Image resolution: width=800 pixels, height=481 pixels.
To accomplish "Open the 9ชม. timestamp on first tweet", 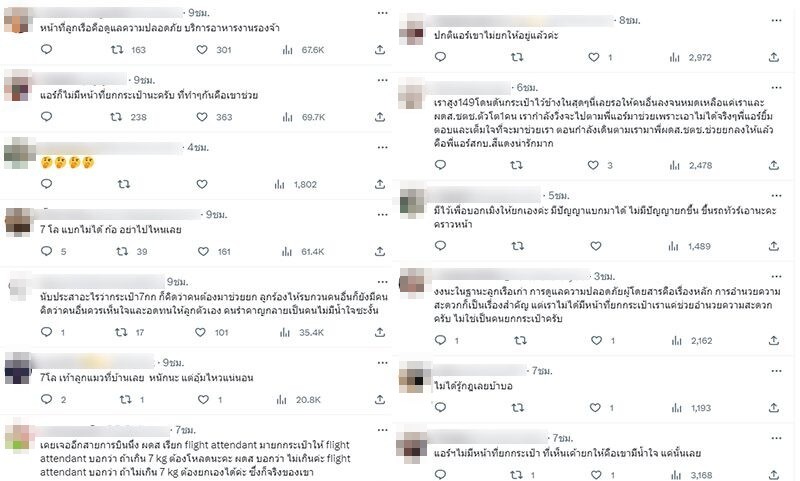I will click(x=199, y=13).
